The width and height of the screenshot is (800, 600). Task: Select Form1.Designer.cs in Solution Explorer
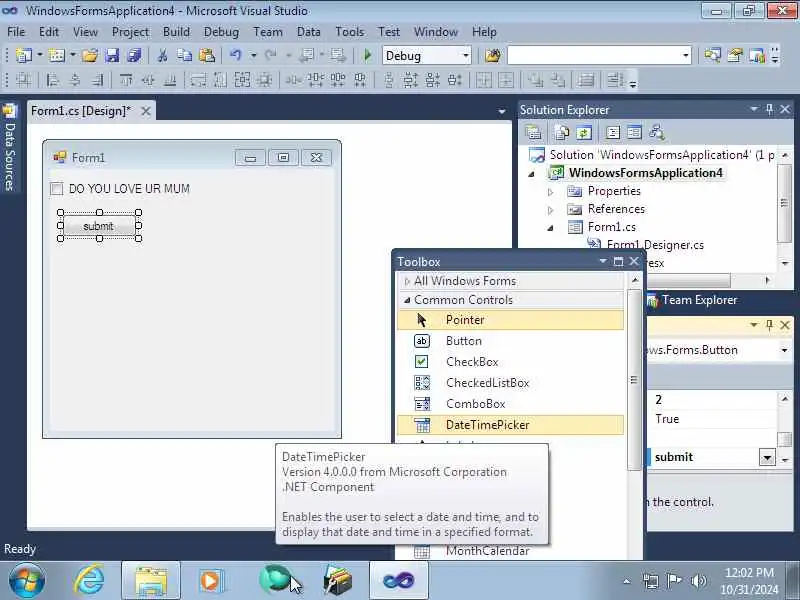655,245
